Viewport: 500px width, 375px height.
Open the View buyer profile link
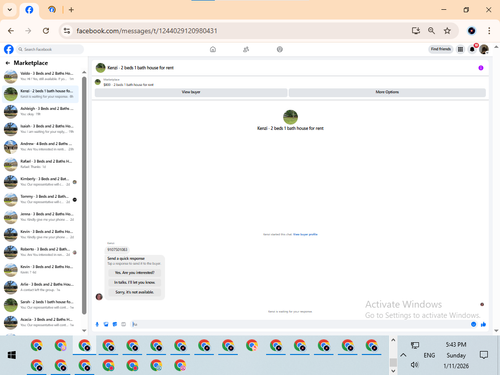click(305, 234)
